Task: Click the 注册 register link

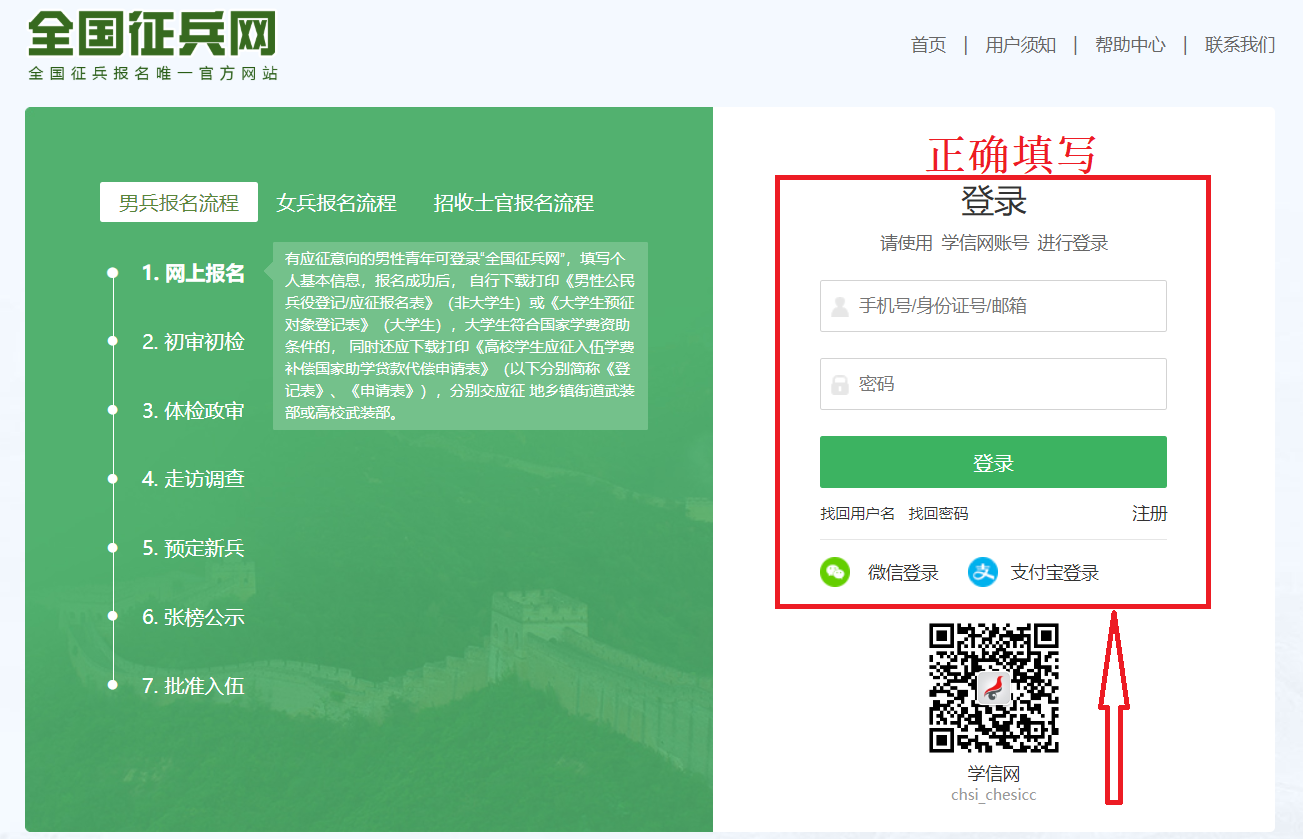Action: [1149, 513]
